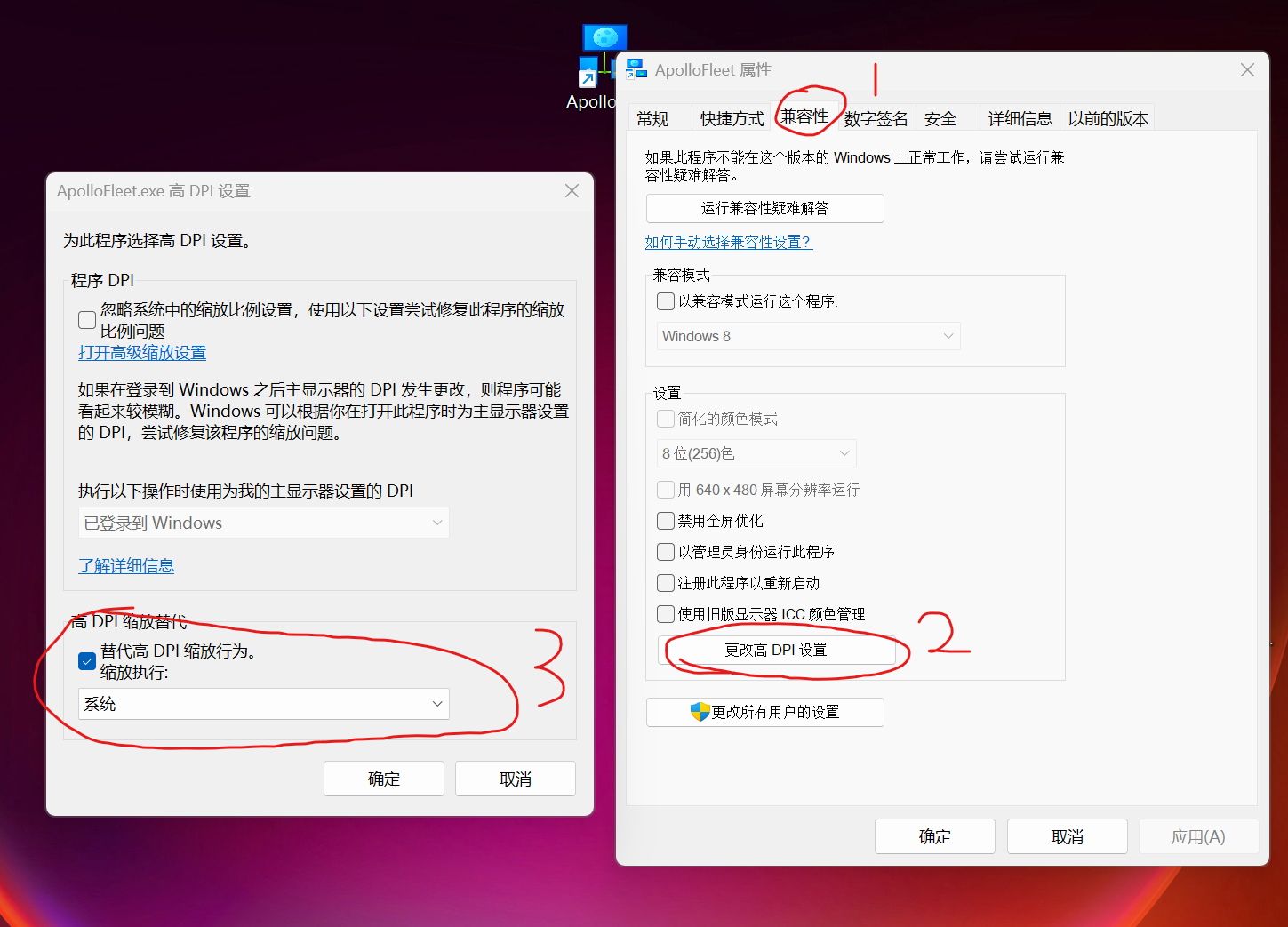The height and width of the screenshot is (927, 1288).
Task: Toggle 注册此程序以重新启动 checkbox
Action: (x=666, y=583)
